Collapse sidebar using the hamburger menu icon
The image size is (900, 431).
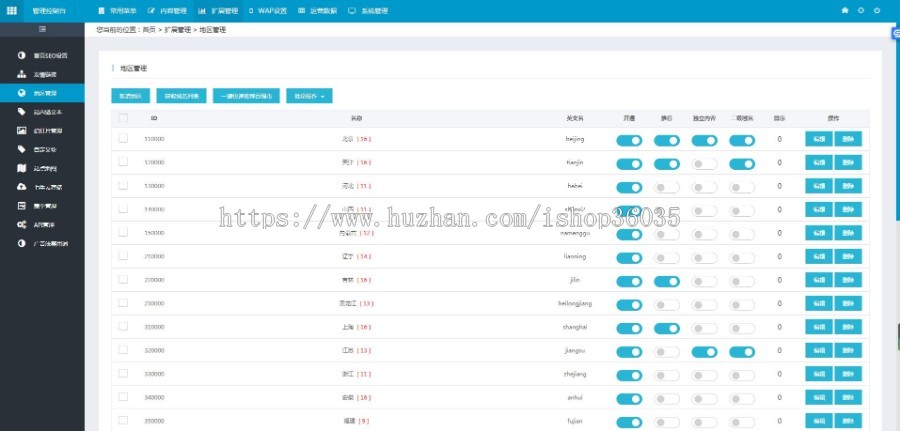tap(42, 29)
